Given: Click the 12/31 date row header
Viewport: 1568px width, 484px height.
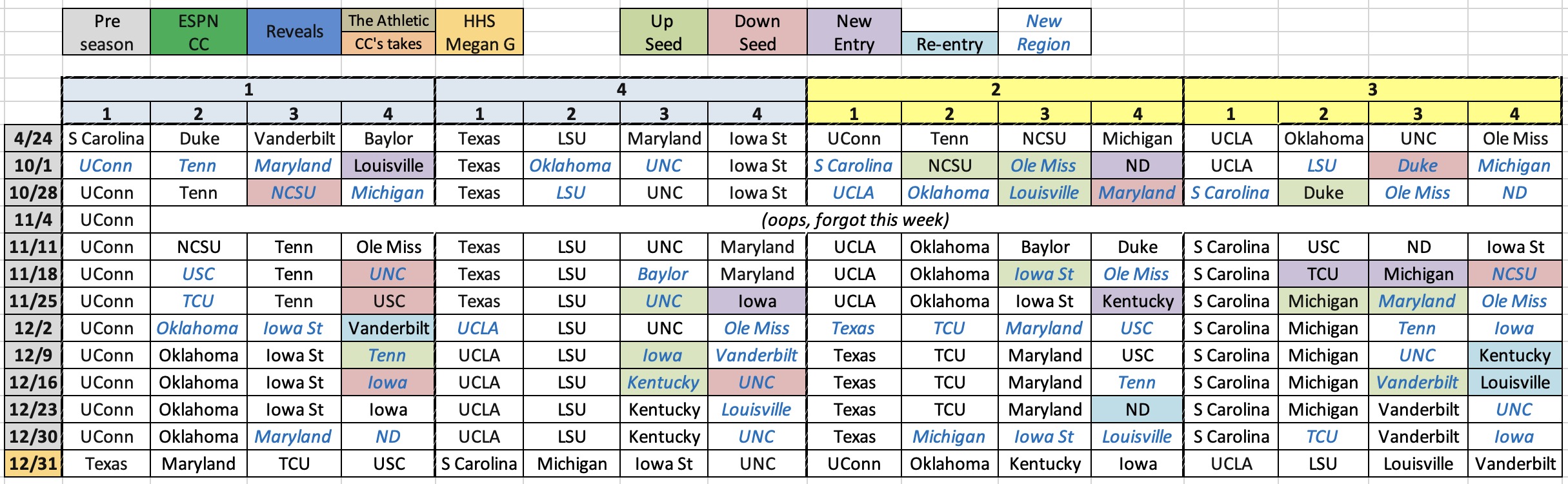Looking at the screenshot, I should [33, 464].
